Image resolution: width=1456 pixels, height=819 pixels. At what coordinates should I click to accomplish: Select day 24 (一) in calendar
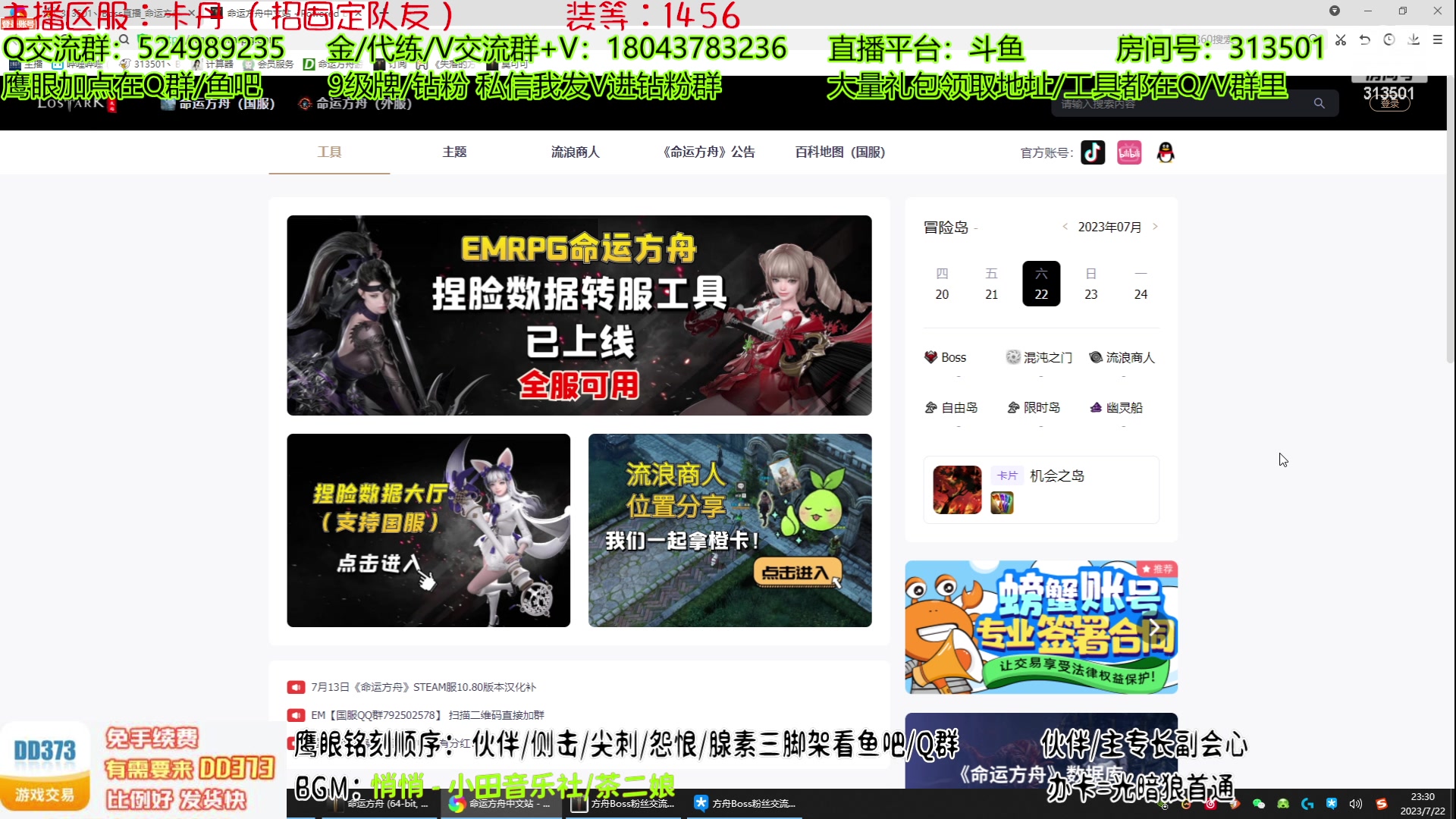point(1141,284)
